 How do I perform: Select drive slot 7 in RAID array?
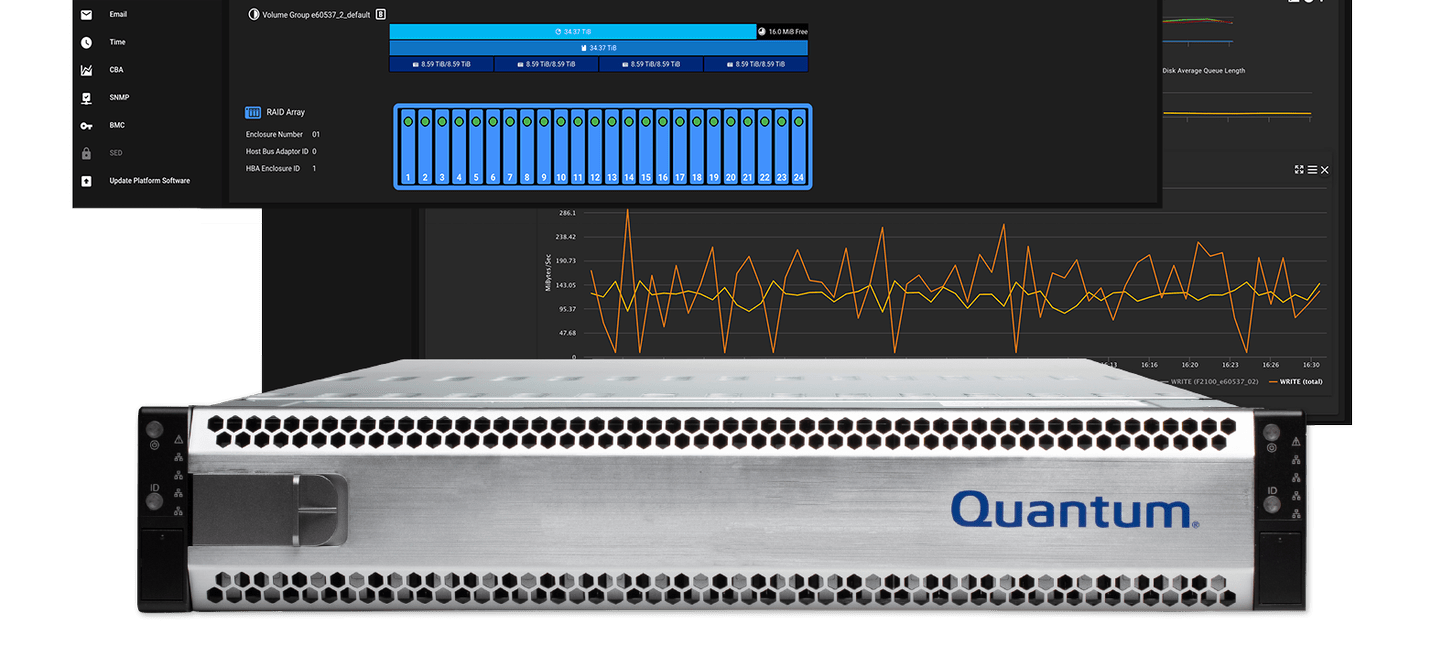tap(510, 148)
